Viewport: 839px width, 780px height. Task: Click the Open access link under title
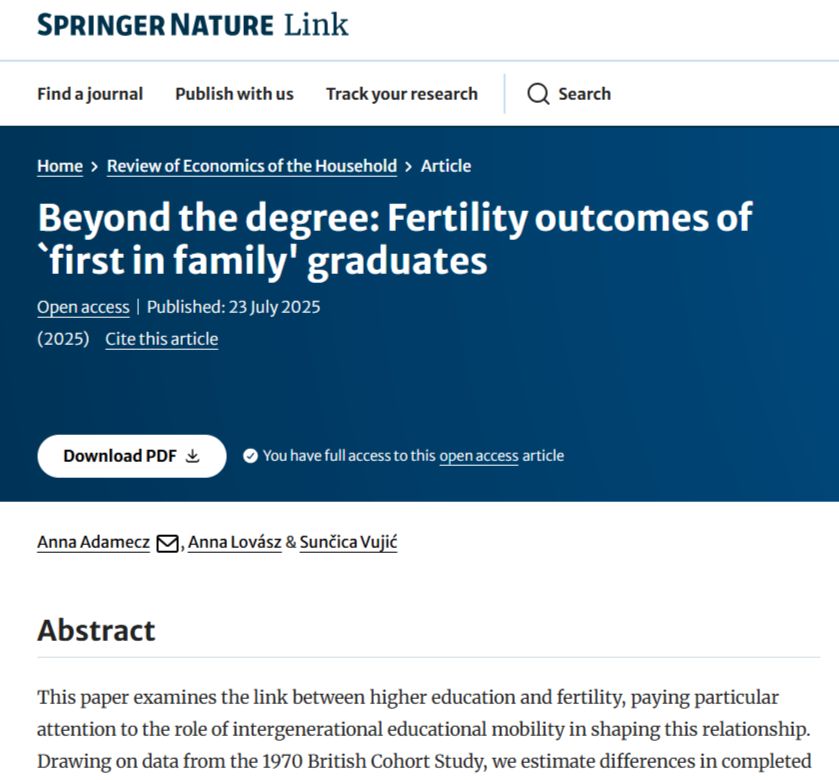pos(83,307)
